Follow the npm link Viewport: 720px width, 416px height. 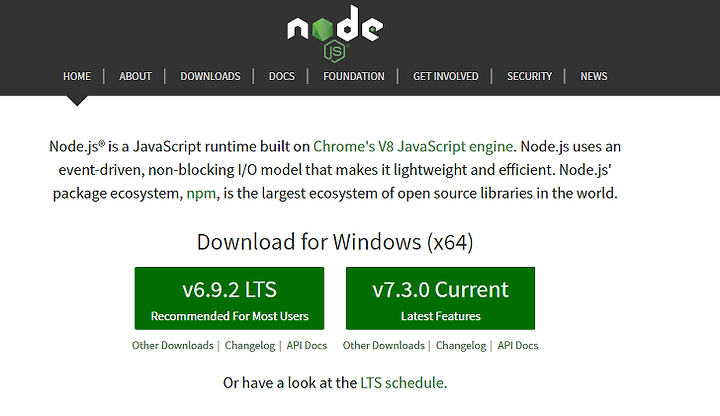pyautogui.click(x=201, y=193)
